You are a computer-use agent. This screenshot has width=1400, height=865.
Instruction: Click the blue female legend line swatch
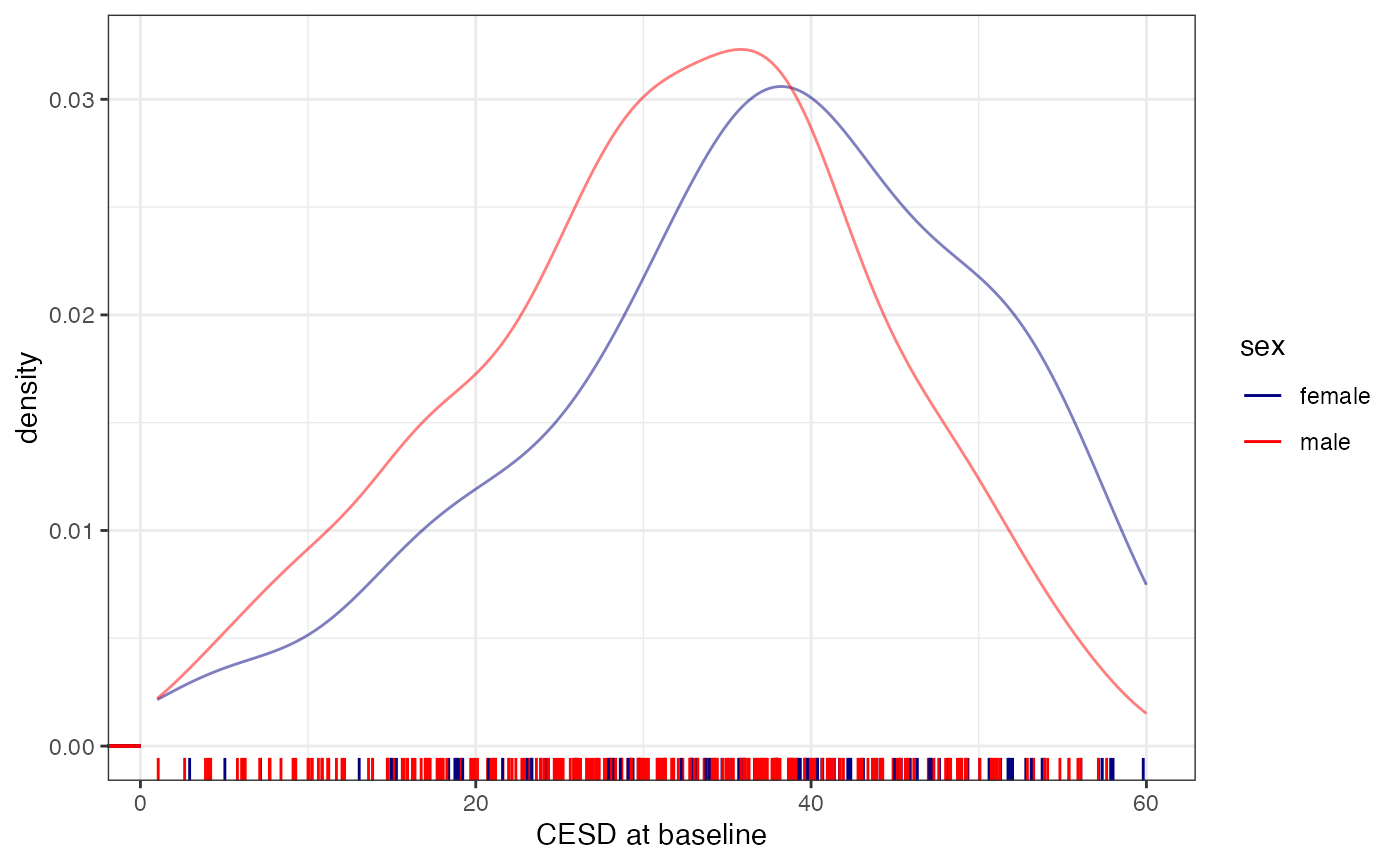[x=1262, y=396]
